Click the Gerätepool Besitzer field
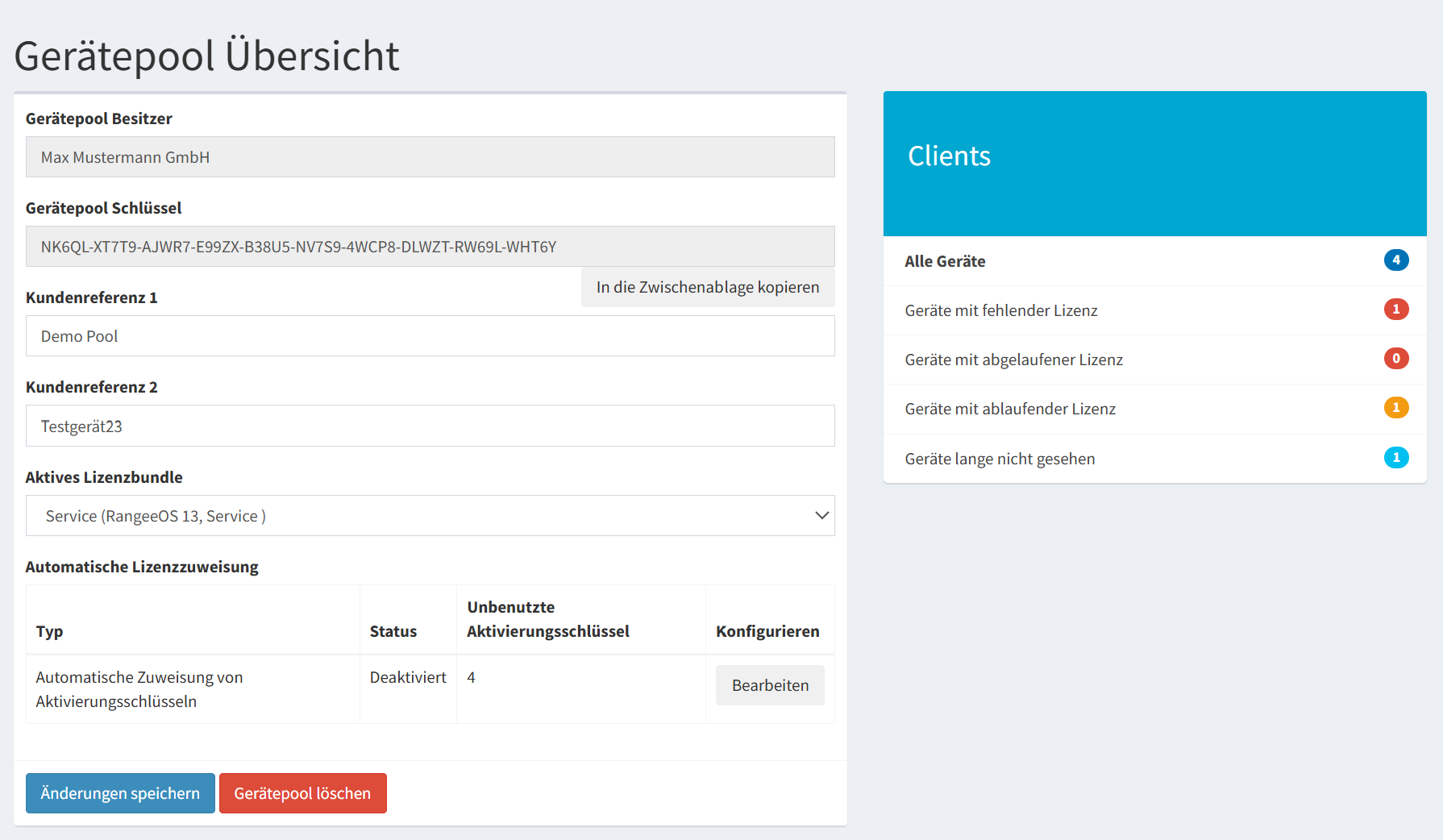This screenshot has width=1443, height=840. click(430, 157)
